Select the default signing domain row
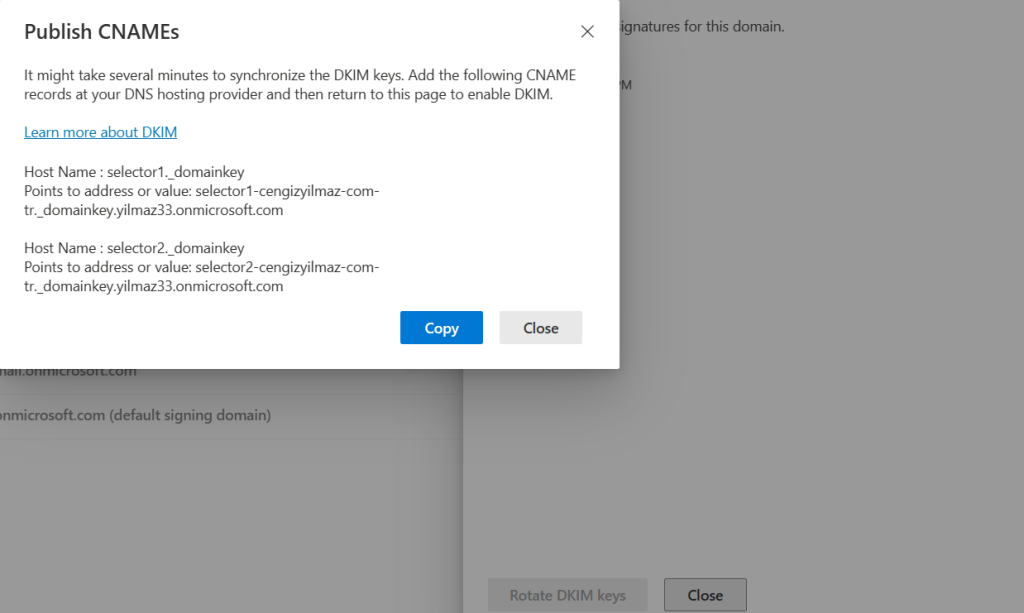The width and height of the screenshot is (1024, 613). [x=135, y=415]
